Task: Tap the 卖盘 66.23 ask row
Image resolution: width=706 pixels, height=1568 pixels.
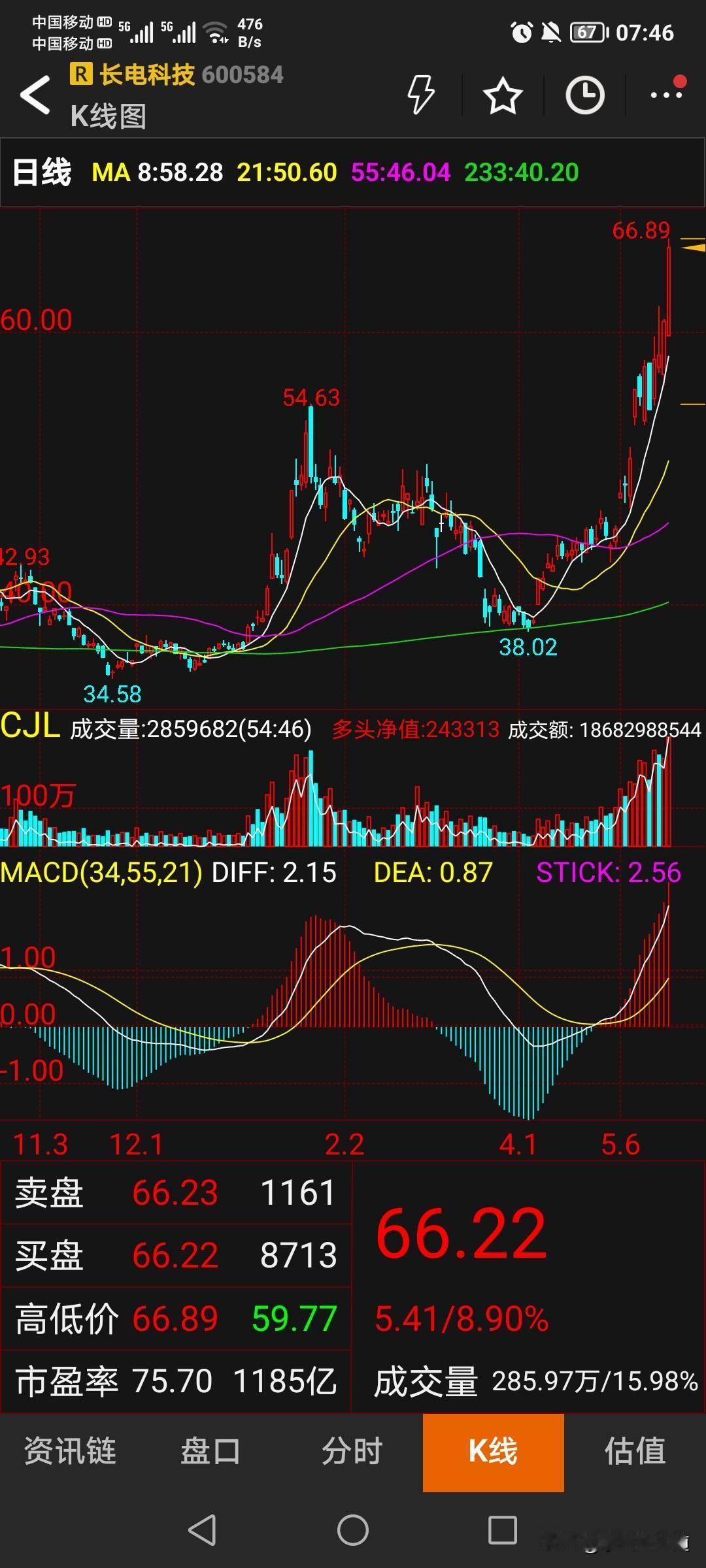Action: 176,1192
